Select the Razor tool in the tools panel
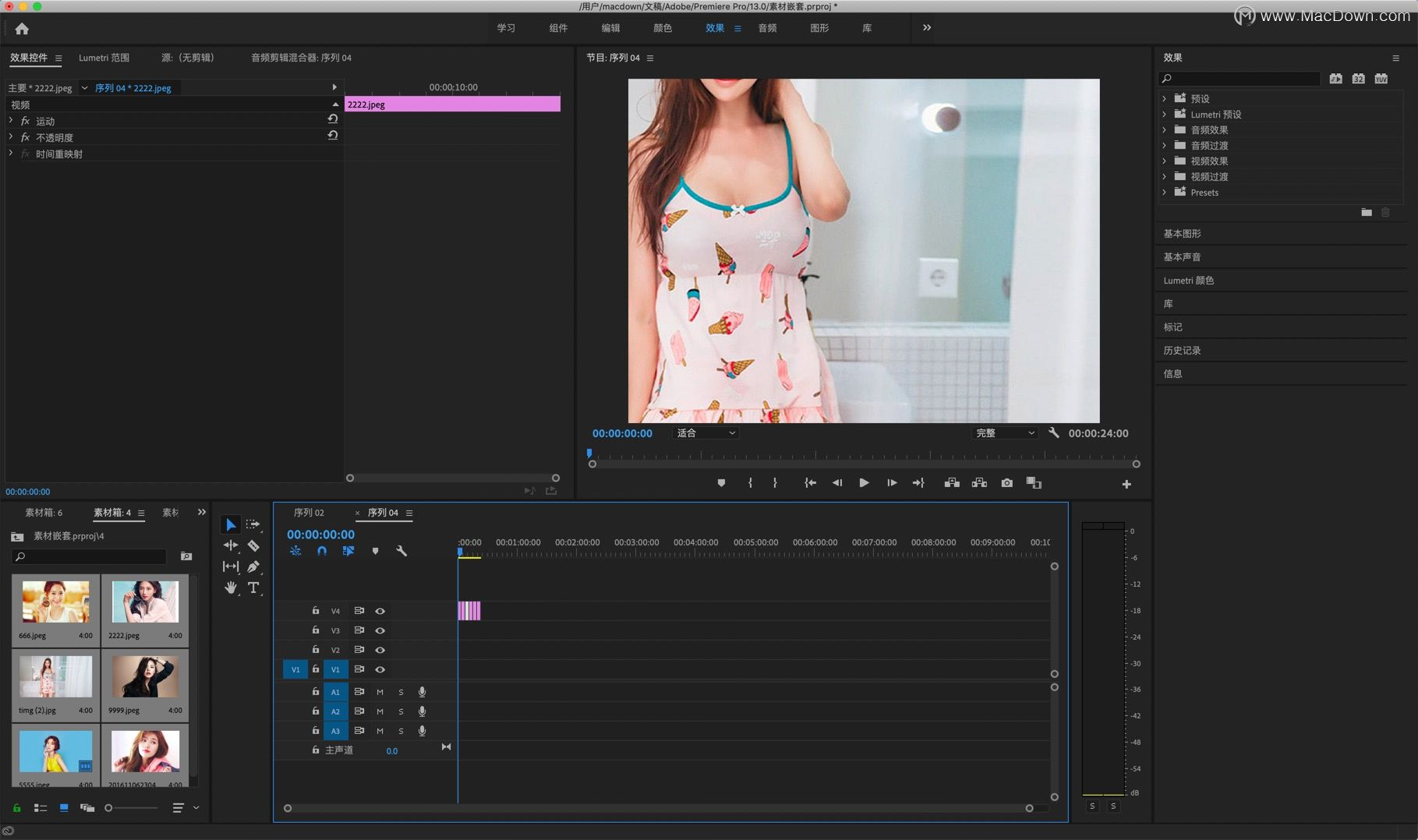This screenshot has height=840, width=1418. tap(253, 545)
